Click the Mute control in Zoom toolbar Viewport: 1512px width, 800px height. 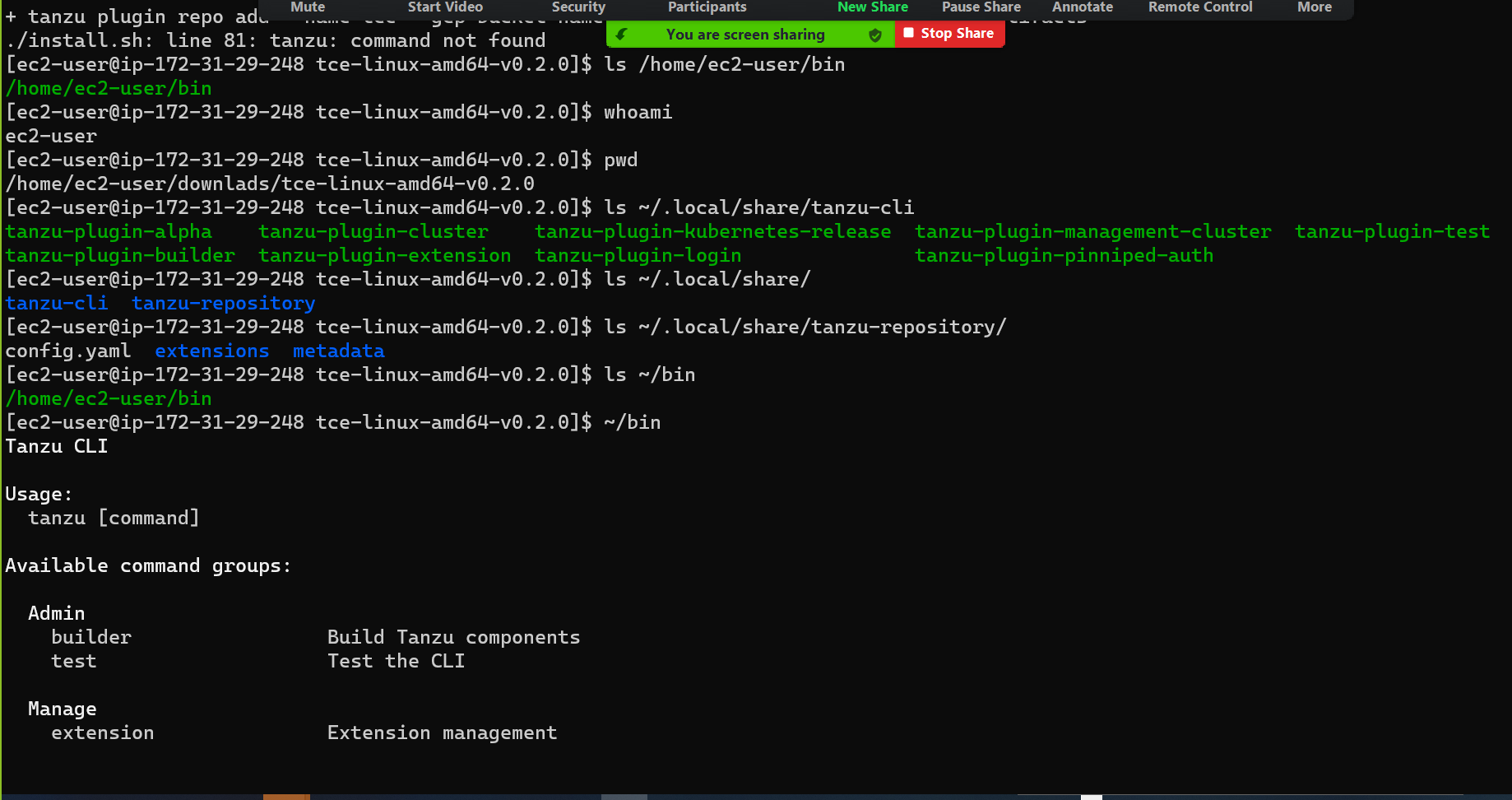(x=308, y=7)
